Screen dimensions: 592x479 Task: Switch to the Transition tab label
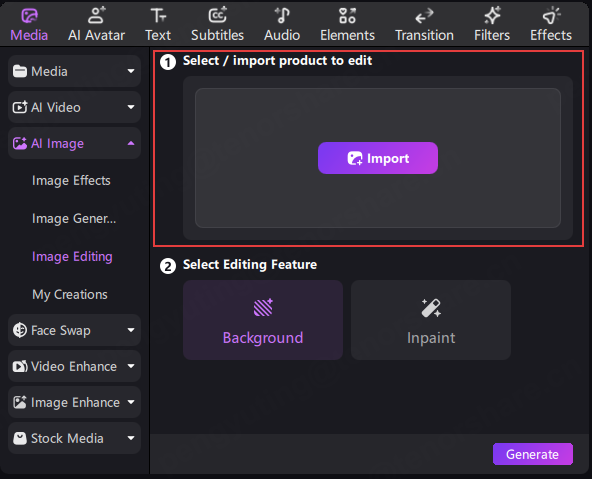424,35
